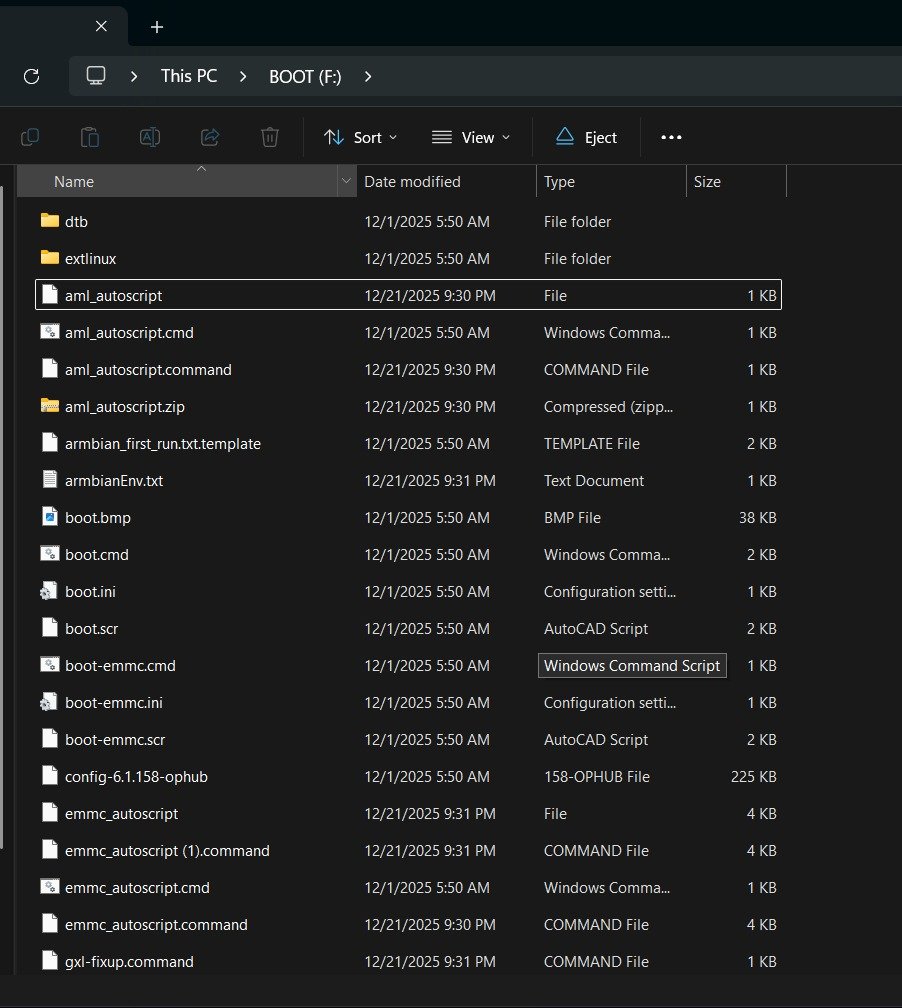Click the Copy icon in the toolbar

[x=30, y=137]
